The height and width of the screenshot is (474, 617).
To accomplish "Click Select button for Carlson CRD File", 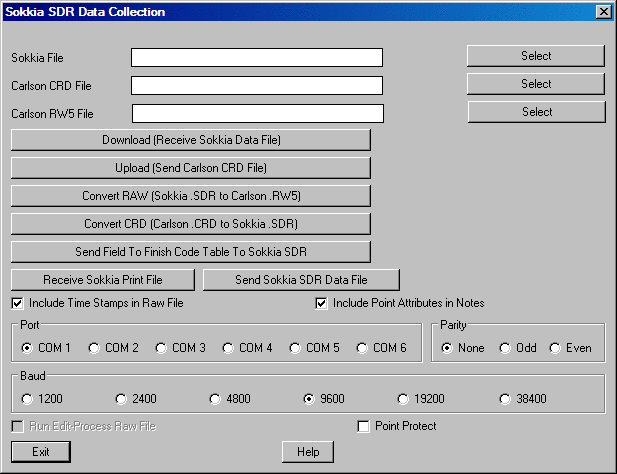I will pos(536,84).
